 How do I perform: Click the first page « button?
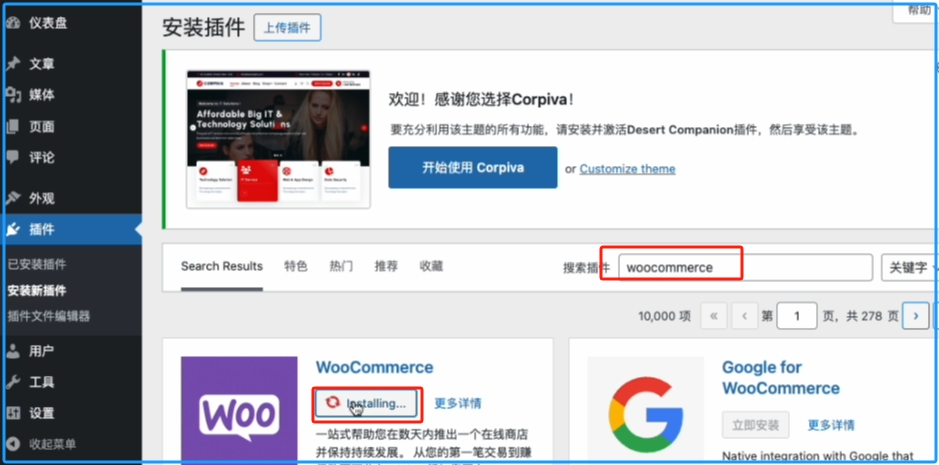(714, 316)
